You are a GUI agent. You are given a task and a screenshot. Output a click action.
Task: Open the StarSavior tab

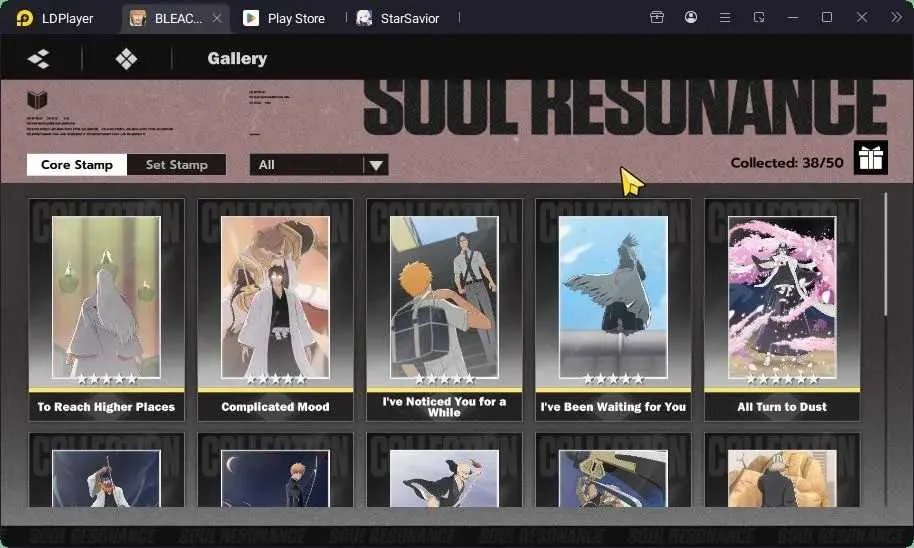(398, 19)
